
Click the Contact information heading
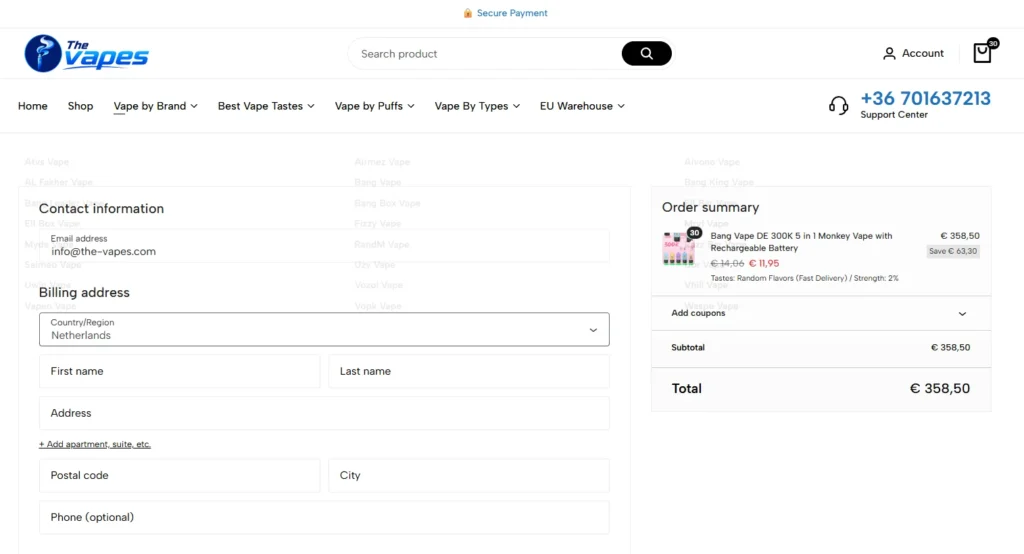point(101,208)
